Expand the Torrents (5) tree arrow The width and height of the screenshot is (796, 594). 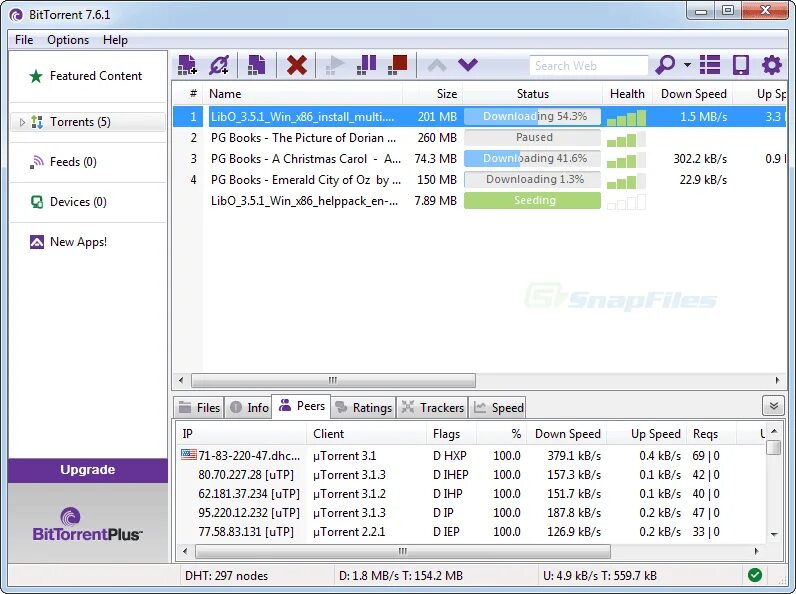pyautogui.click(x=22, y=122)
